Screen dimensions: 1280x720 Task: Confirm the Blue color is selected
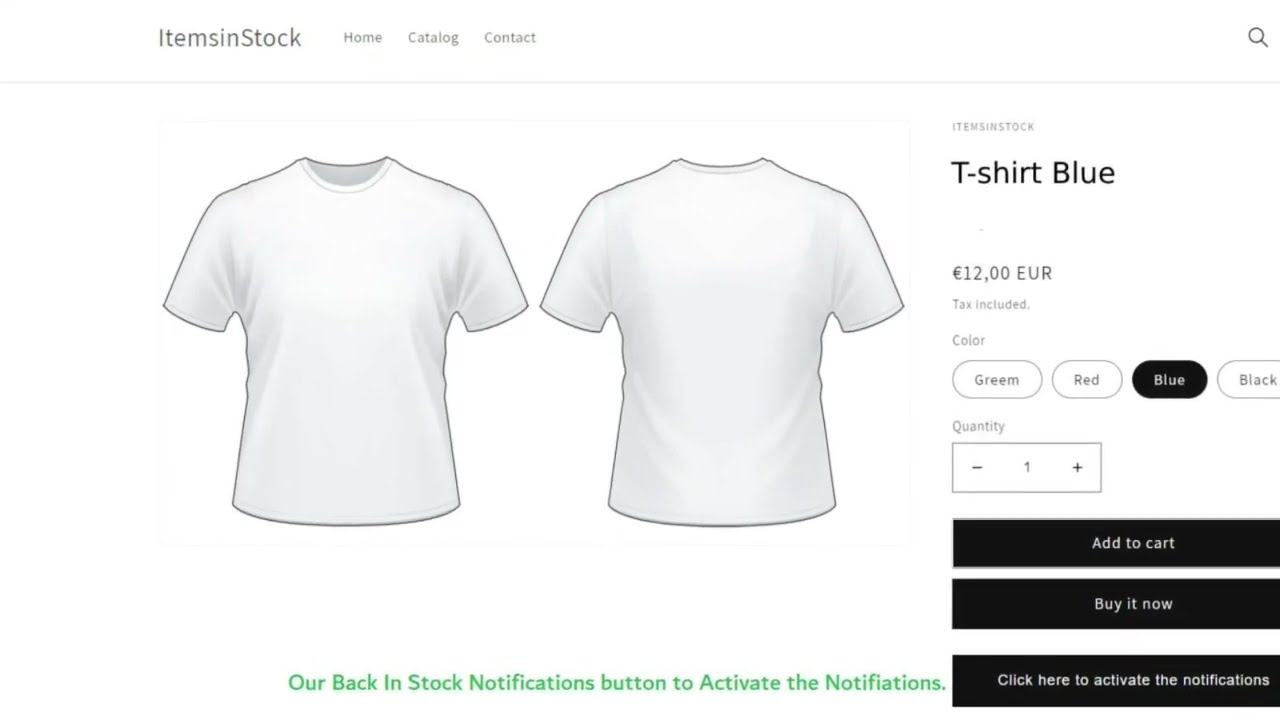pyautogui.click(x=1169, y=379)
